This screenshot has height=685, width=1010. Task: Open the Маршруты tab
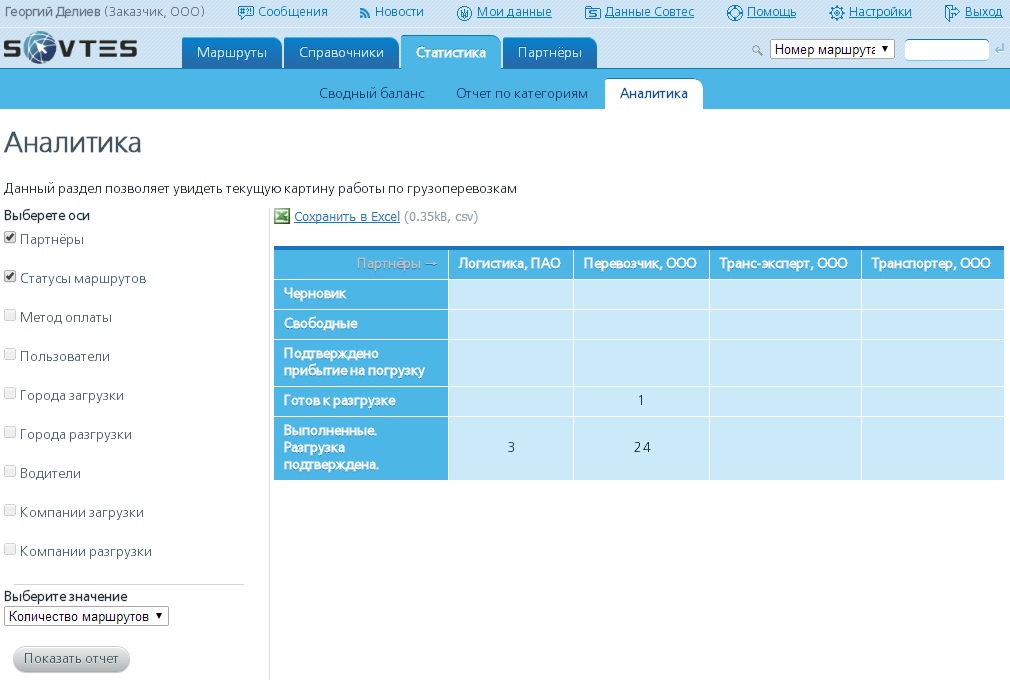tap(232, 53)
